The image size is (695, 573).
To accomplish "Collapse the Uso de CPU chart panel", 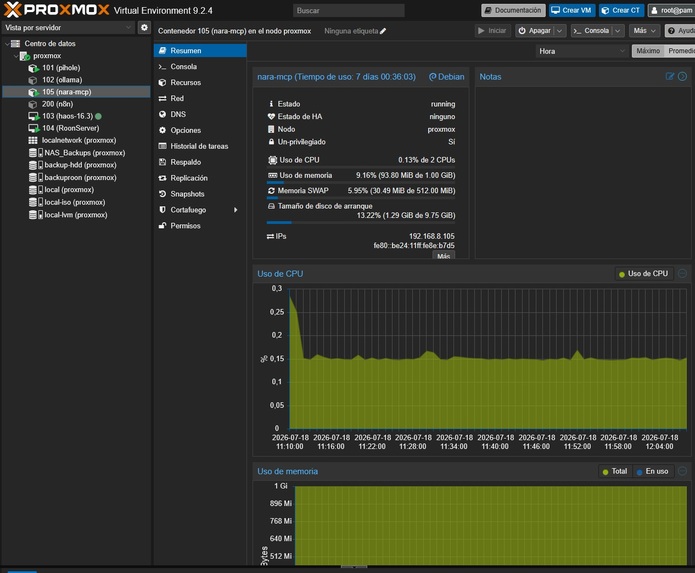I will [x=683, y=273].
